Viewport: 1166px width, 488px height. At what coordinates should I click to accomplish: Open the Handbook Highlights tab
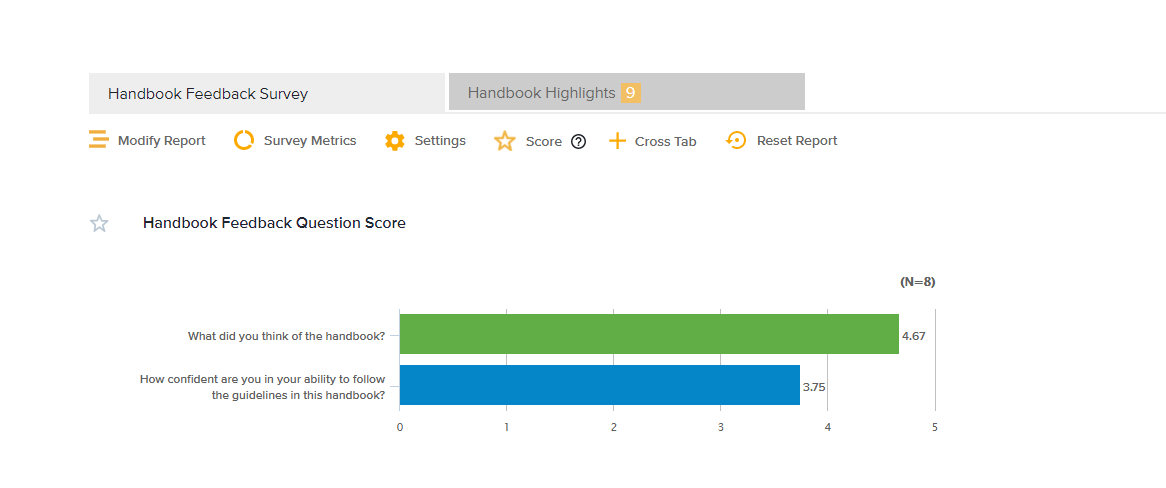click(541, 93)
